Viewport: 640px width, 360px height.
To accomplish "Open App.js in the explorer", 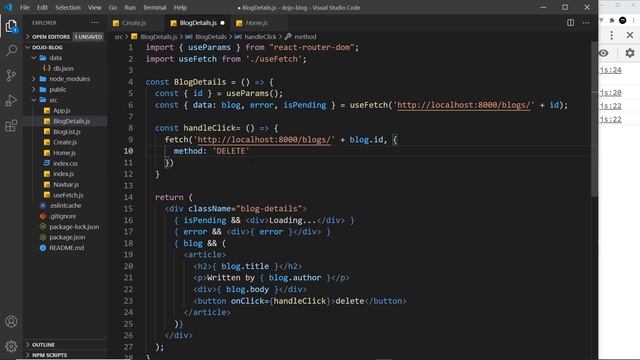I will click(x=62, y=111).
